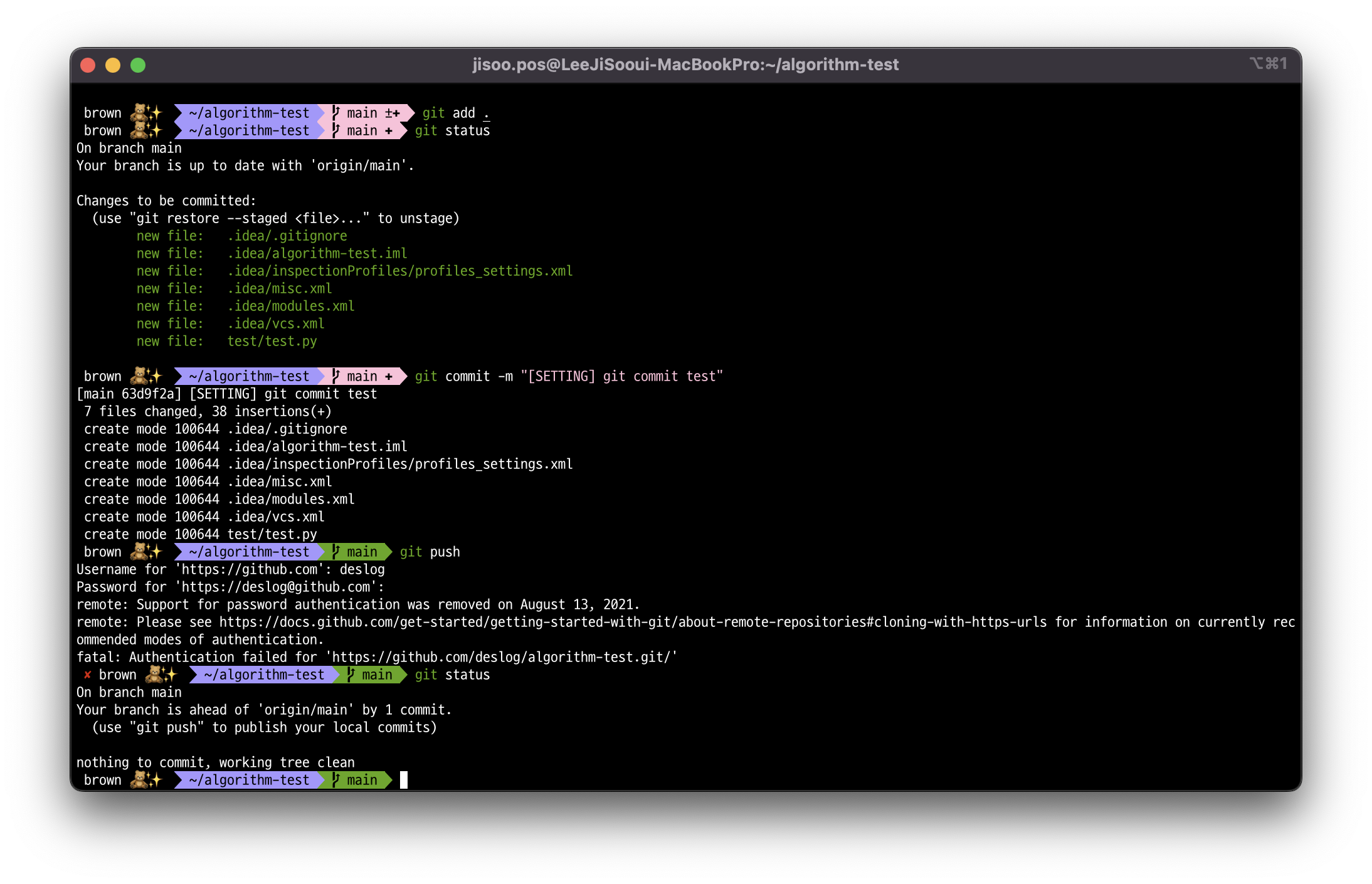Click the Password for deslog@github.com line
This screenshot has height=884, width=1372.
tap(230, 587)
